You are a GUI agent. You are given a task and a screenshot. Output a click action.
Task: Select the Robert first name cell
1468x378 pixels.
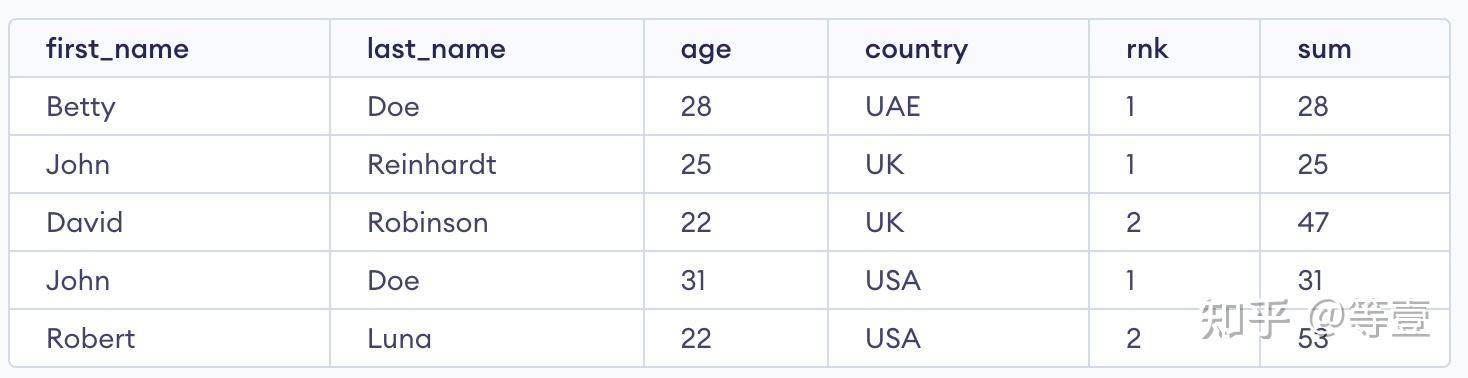[x=91, y=338]
